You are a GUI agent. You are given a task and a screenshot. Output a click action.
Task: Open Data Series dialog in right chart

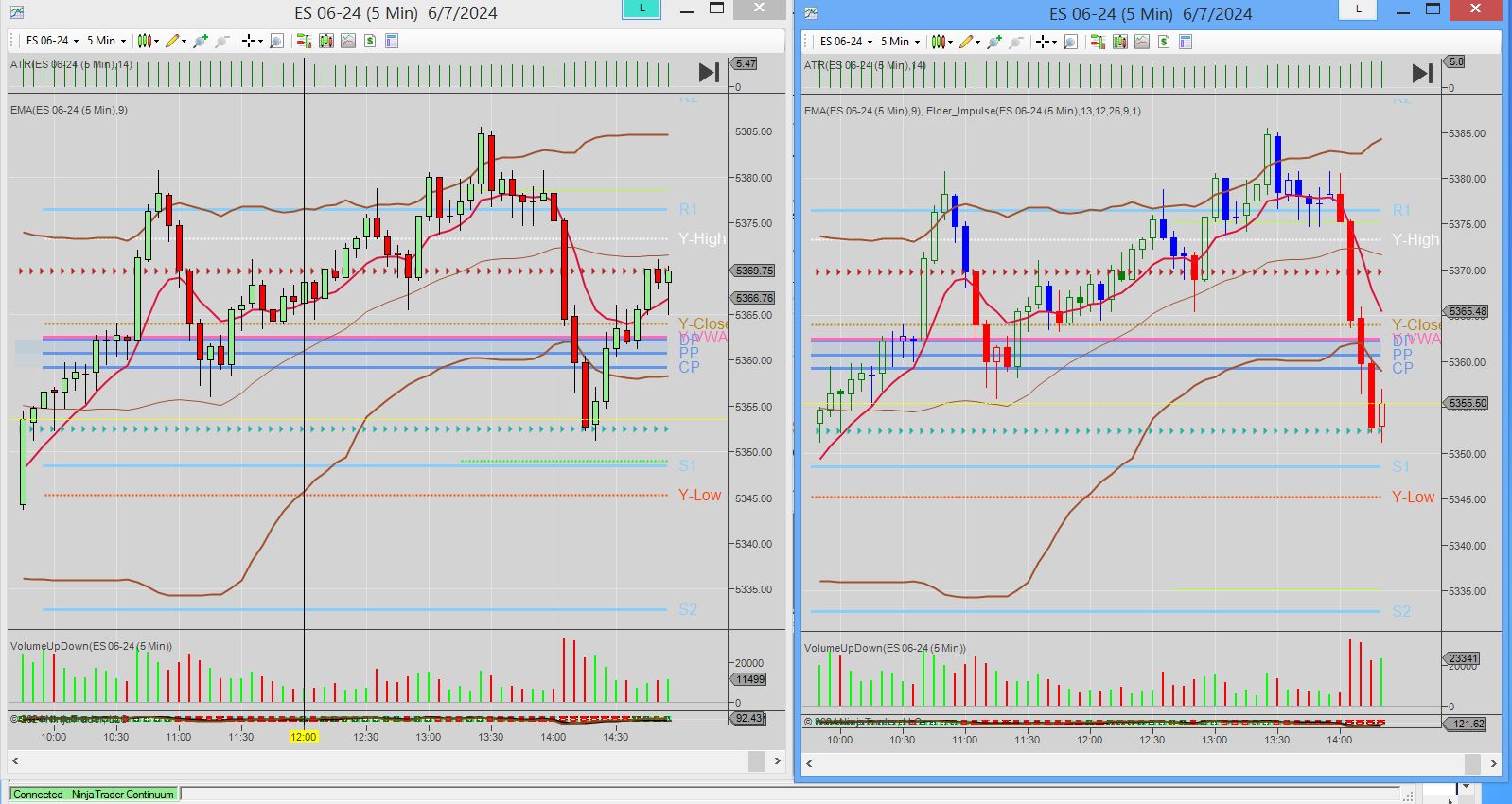(1120, 42)
